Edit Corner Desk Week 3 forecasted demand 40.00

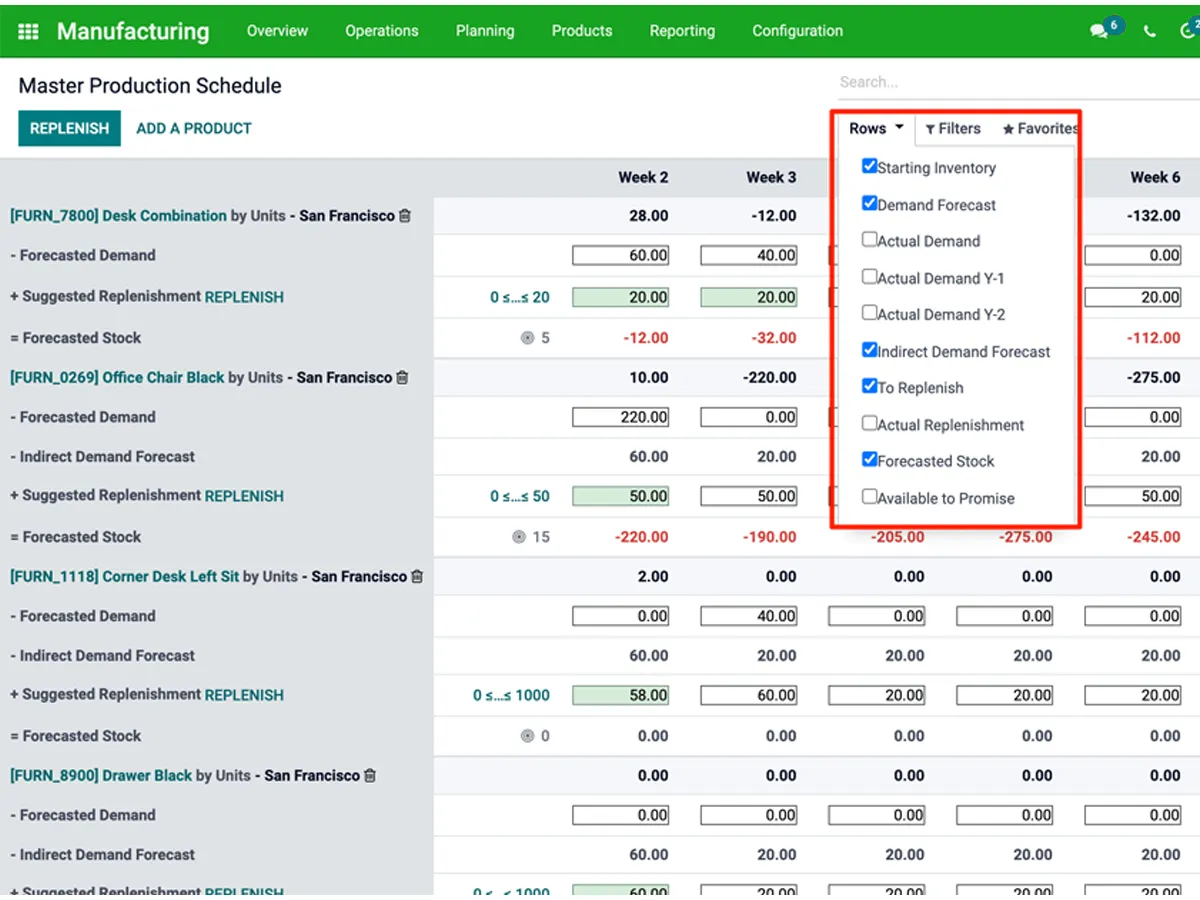click(x=749, y=616)
